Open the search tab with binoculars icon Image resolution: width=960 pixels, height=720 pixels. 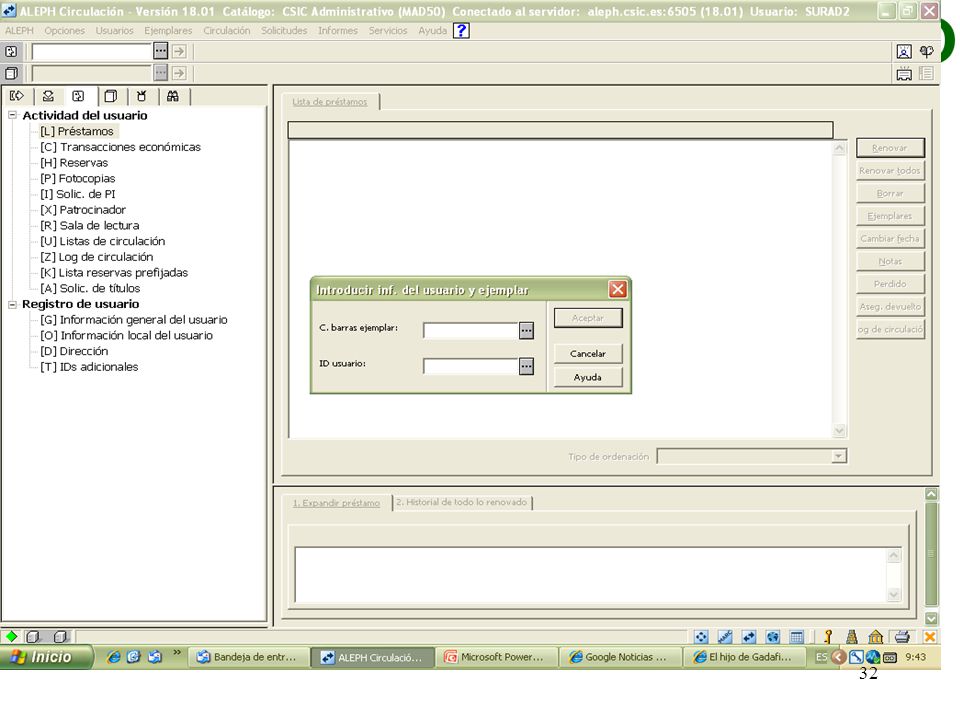coord(173,96)
